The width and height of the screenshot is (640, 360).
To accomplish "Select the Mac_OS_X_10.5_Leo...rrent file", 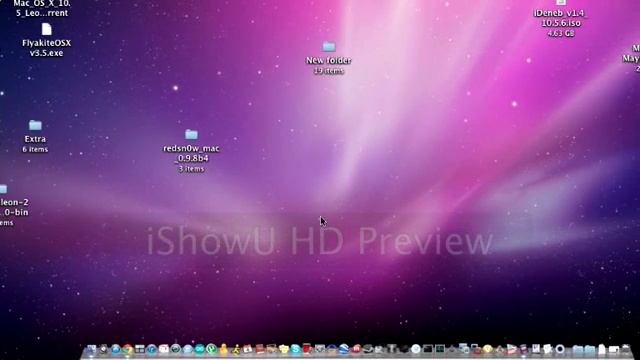I will tap(42, 8).
